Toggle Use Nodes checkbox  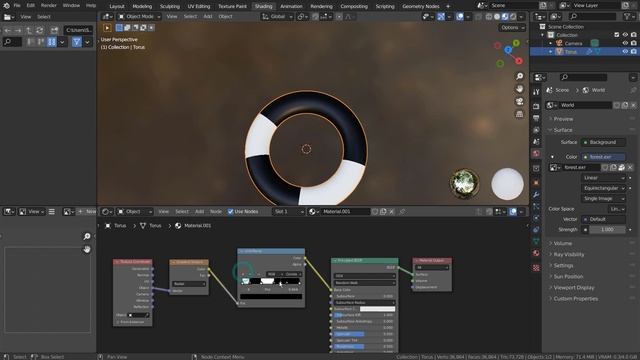231,211
